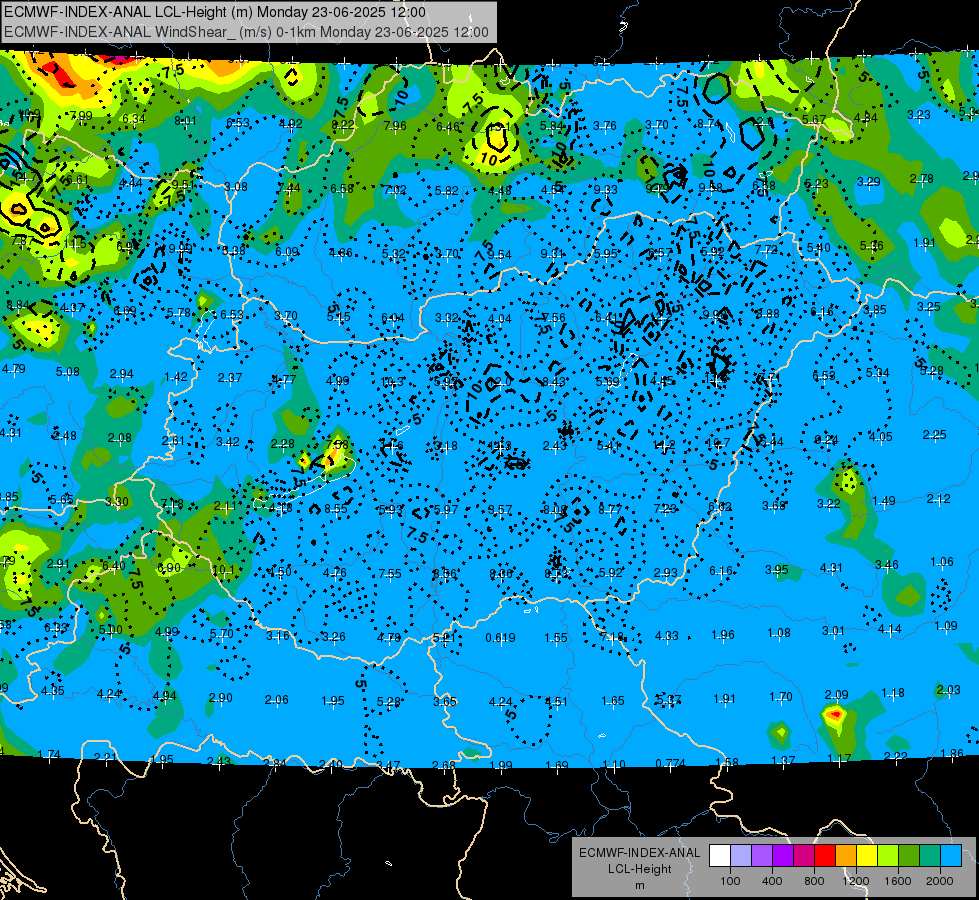Click the red swatch in the legend
979x900 pixels.
pos(825,855)
